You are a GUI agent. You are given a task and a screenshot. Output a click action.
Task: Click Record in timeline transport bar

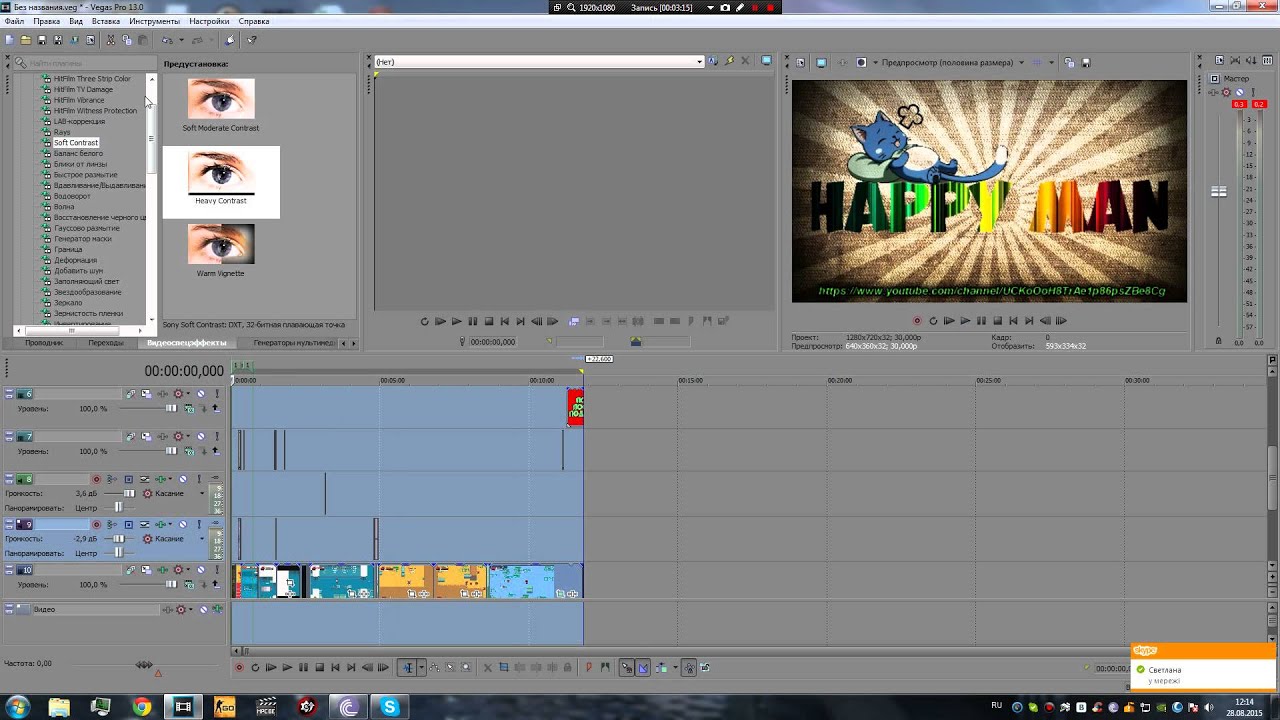click(238, 667)
